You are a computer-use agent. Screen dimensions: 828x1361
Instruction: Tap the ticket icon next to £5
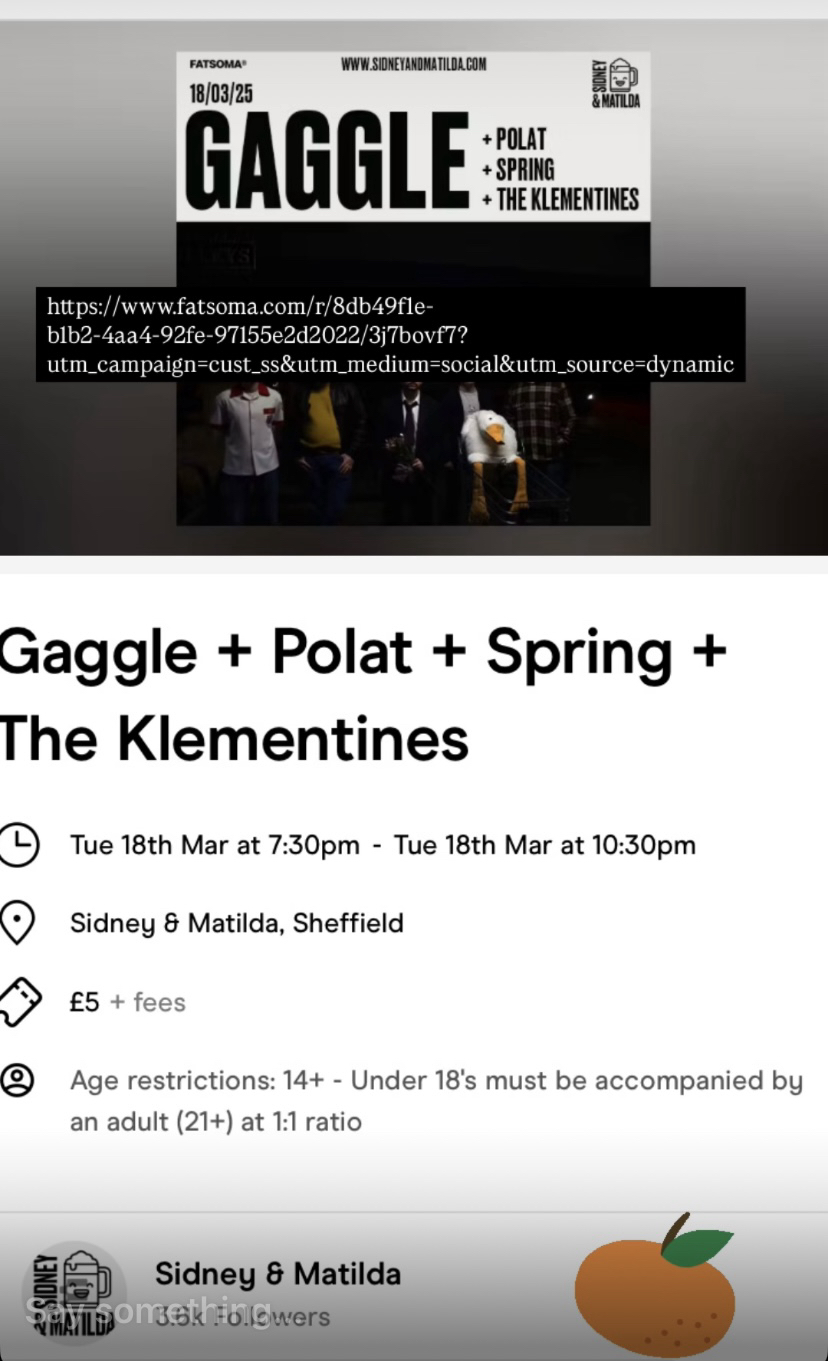click(20, 1001)
